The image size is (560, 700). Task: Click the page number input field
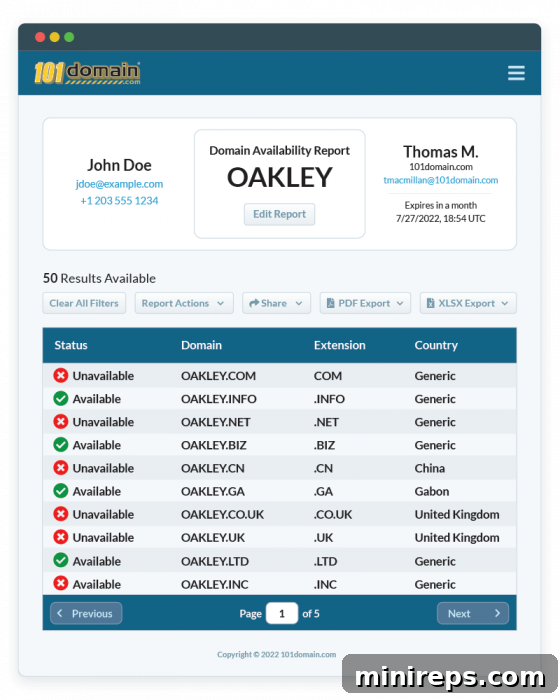[282, 613]
